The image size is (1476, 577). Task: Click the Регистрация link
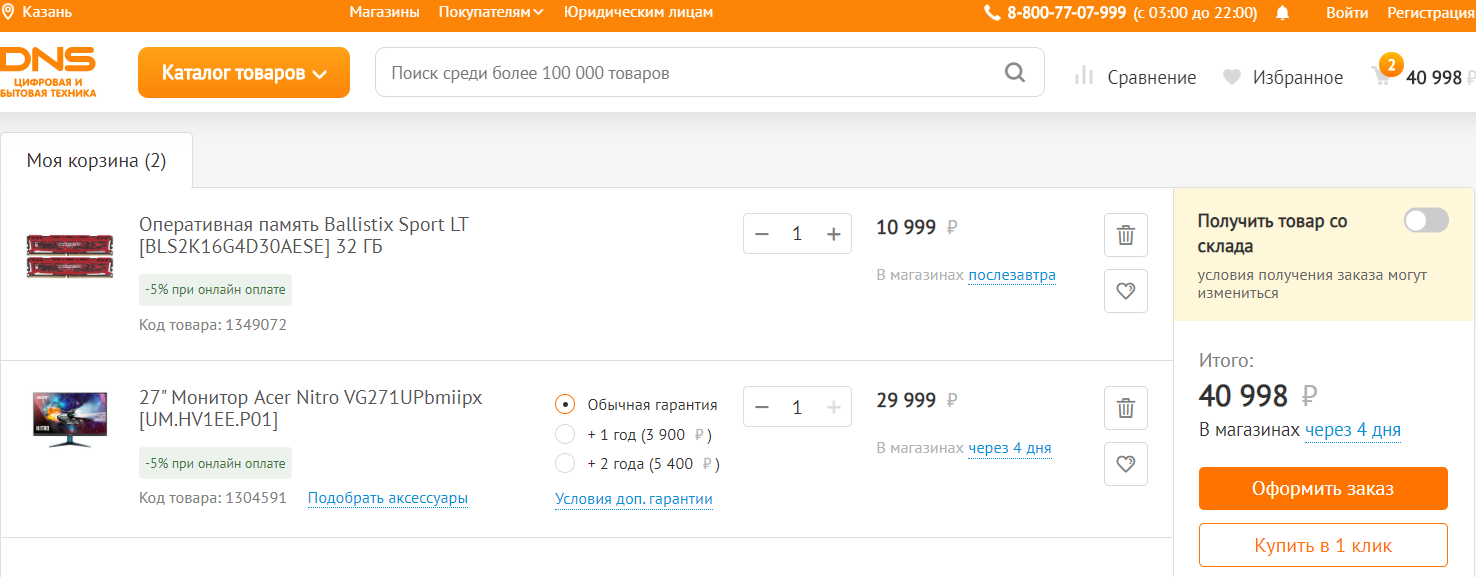tap(1431, 13)
